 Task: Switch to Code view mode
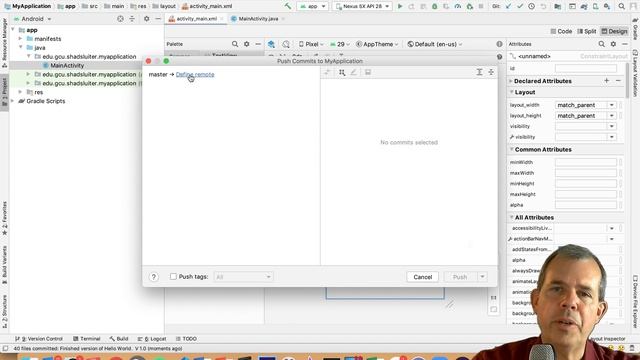561,31
